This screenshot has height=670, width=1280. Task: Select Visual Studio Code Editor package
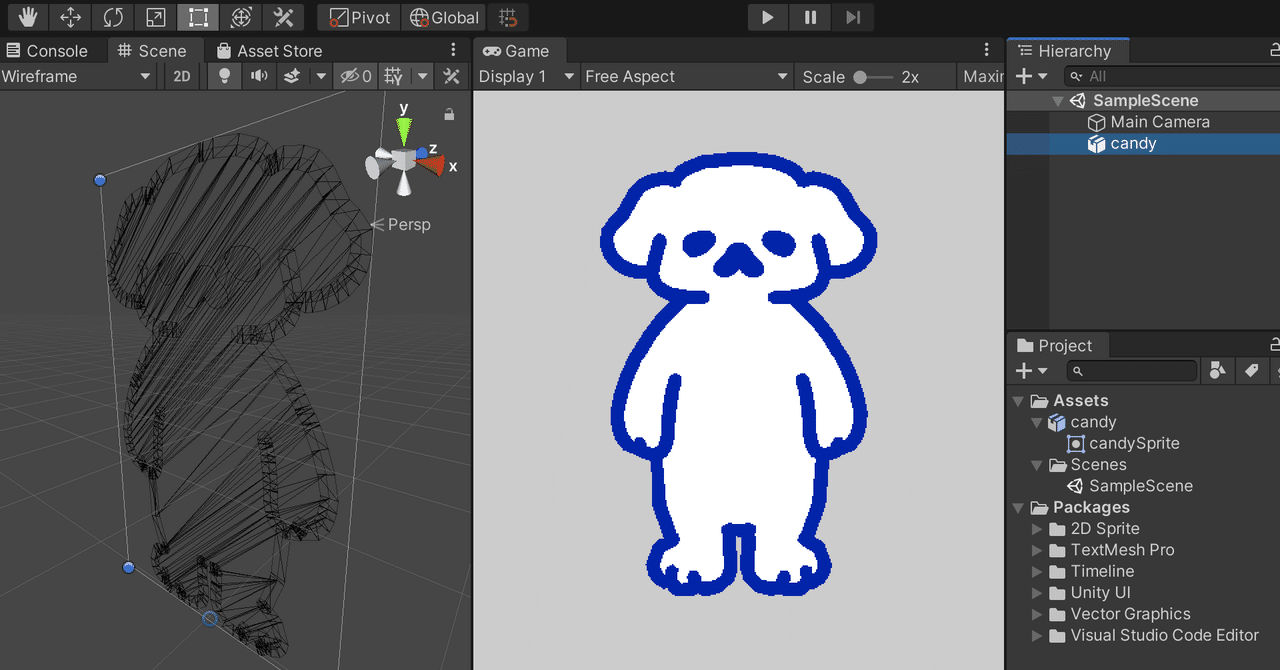click(1154, 635)
